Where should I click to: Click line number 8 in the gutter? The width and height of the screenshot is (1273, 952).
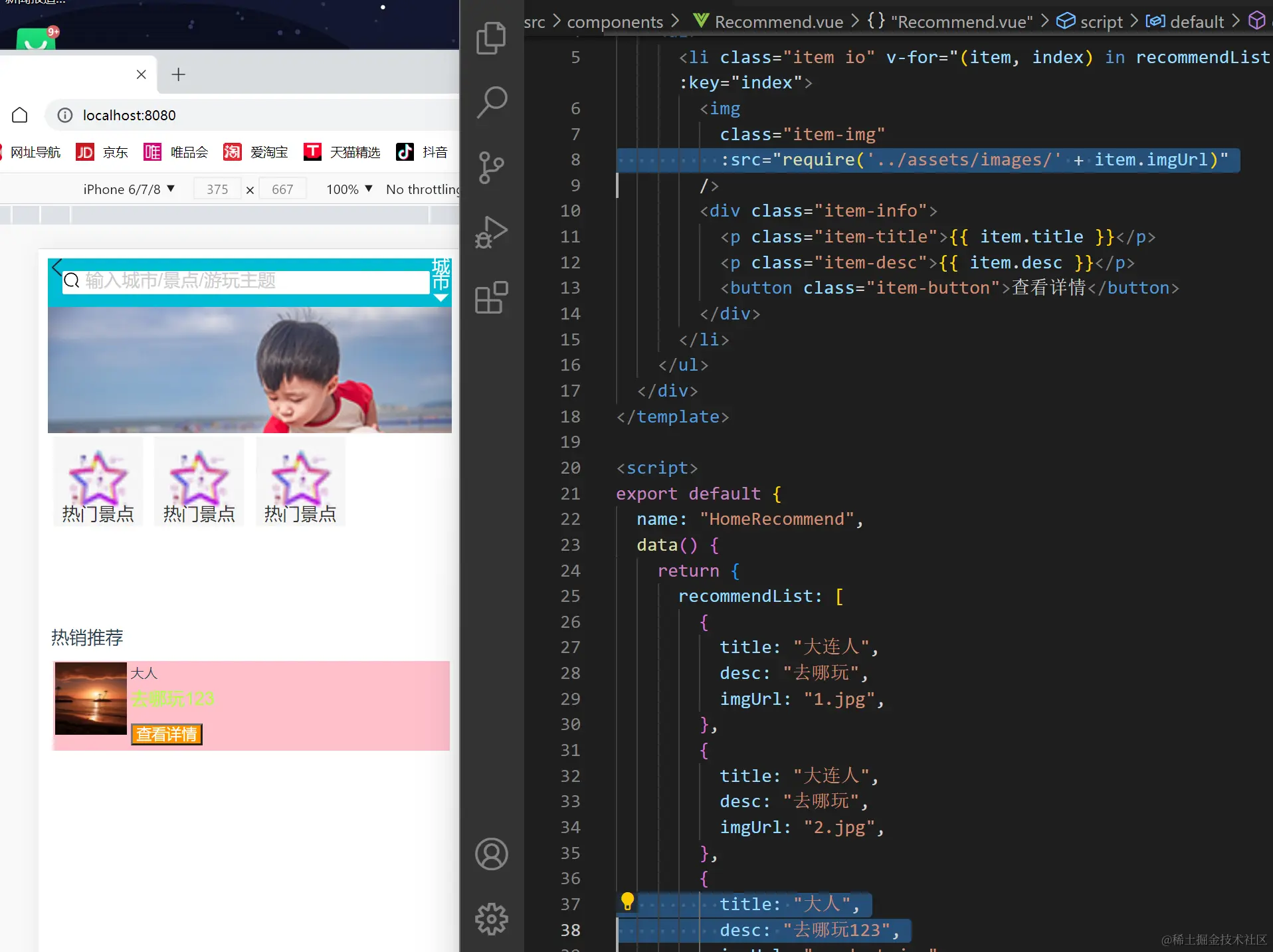(x=575, y=160)
